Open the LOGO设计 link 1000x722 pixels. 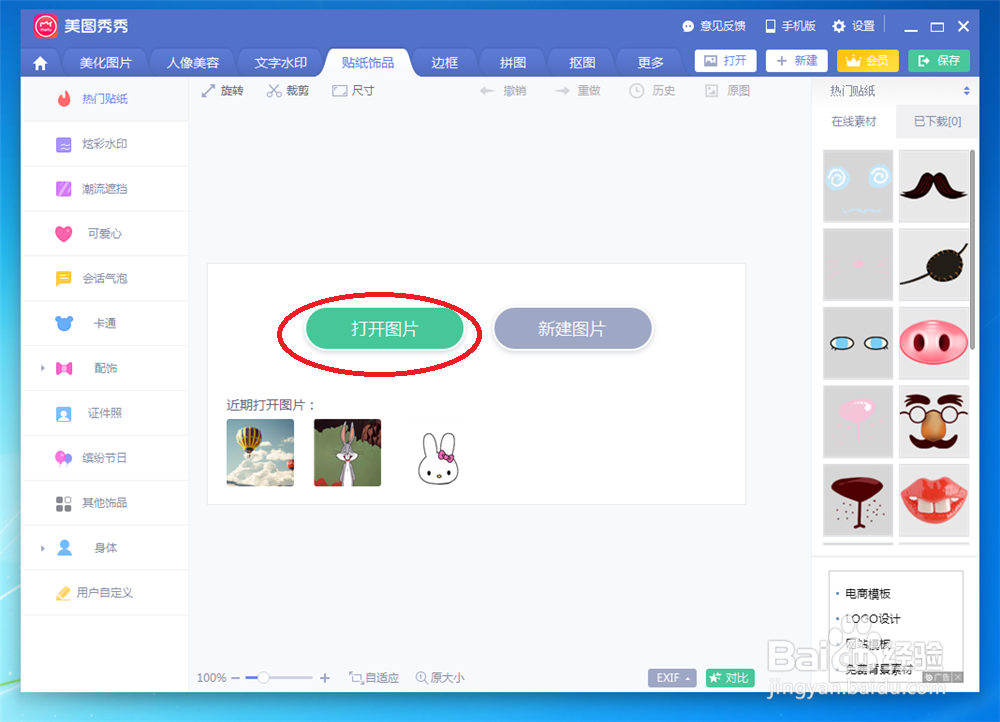[x=872, y=619]
